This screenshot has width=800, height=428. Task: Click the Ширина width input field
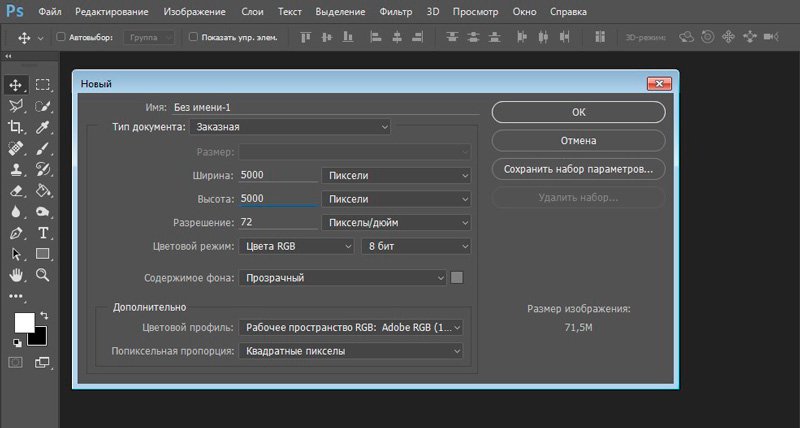point(277,175)
